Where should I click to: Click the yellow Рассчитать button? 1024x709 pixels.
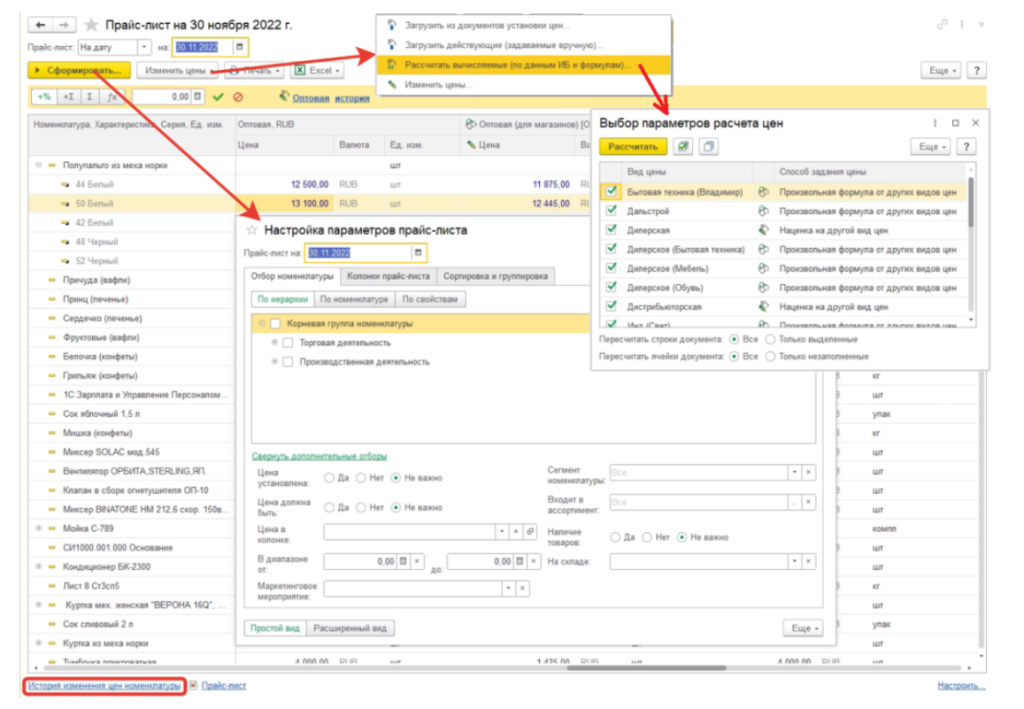[632, 147]
